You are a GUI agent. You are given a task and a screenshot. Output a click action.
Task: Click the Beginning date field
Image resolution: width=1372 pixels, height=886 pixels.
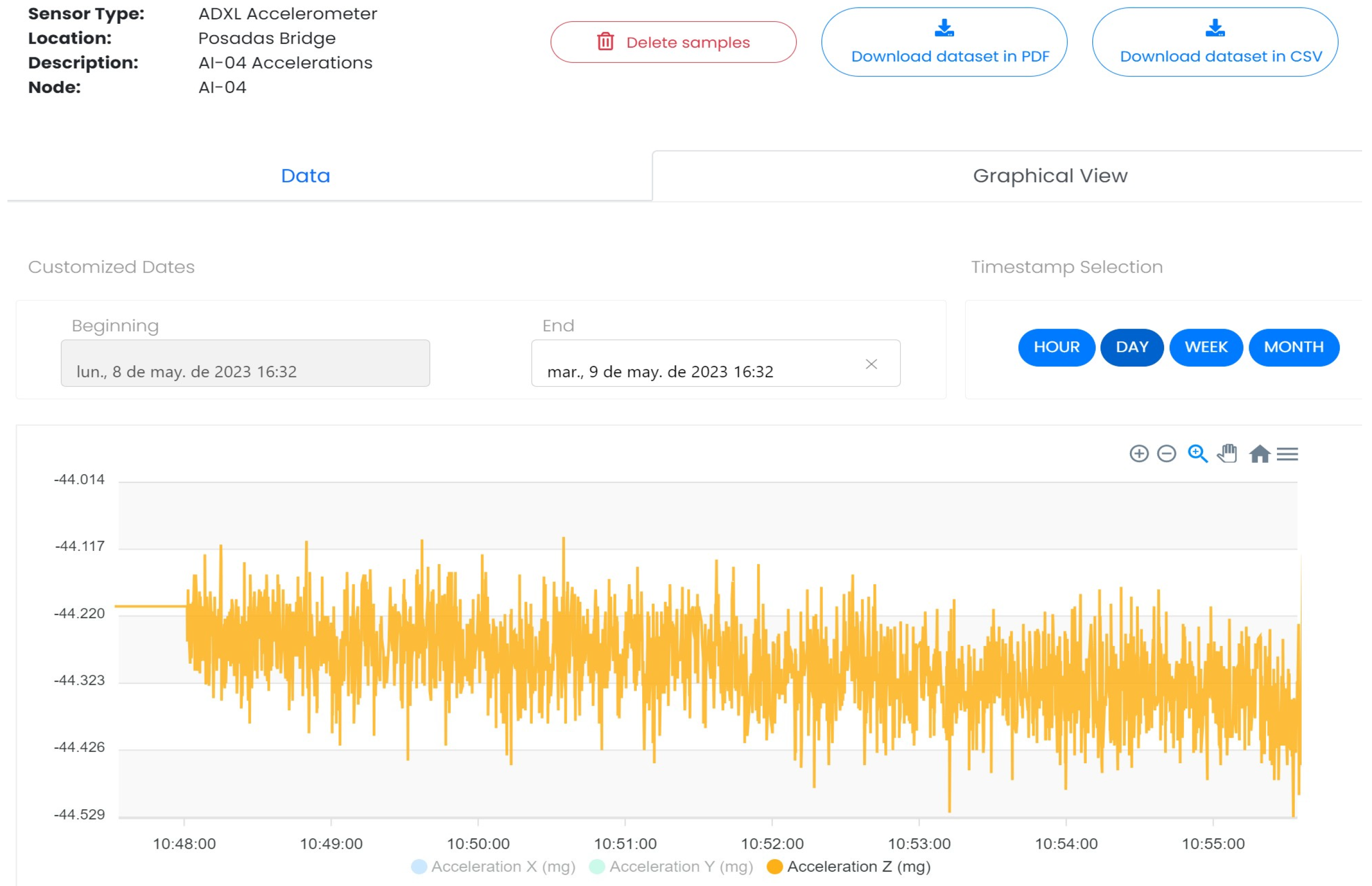[x=245, y=363]
